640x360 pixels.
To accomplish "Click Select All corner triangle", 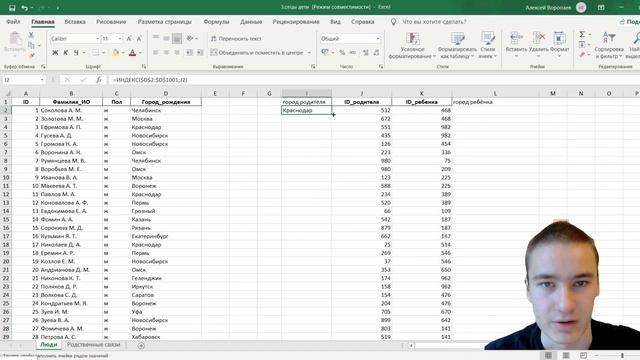I will click(x=6, y=93).
